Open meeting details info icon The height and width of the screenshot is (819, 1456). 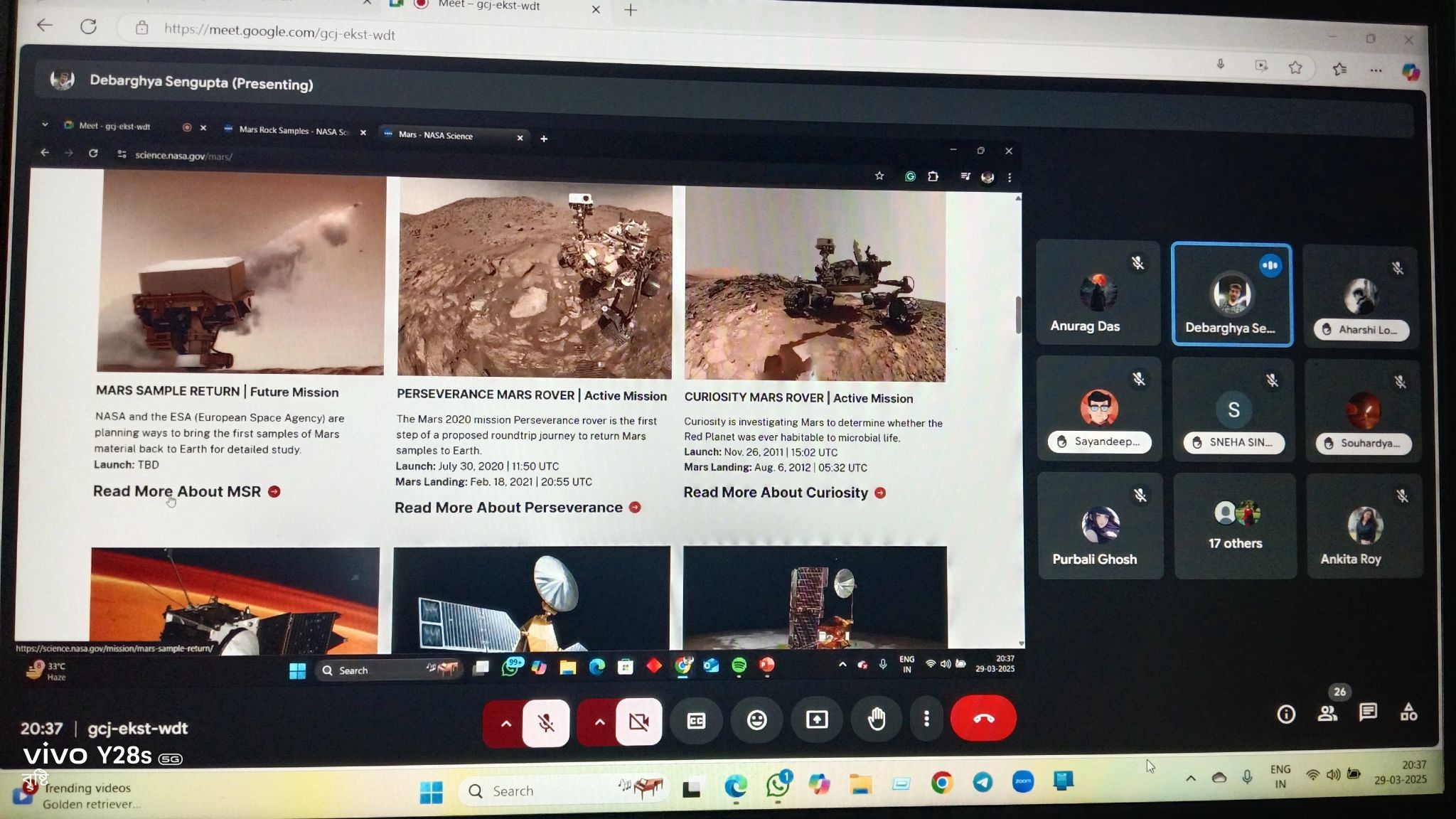[x=1286, y=714]
